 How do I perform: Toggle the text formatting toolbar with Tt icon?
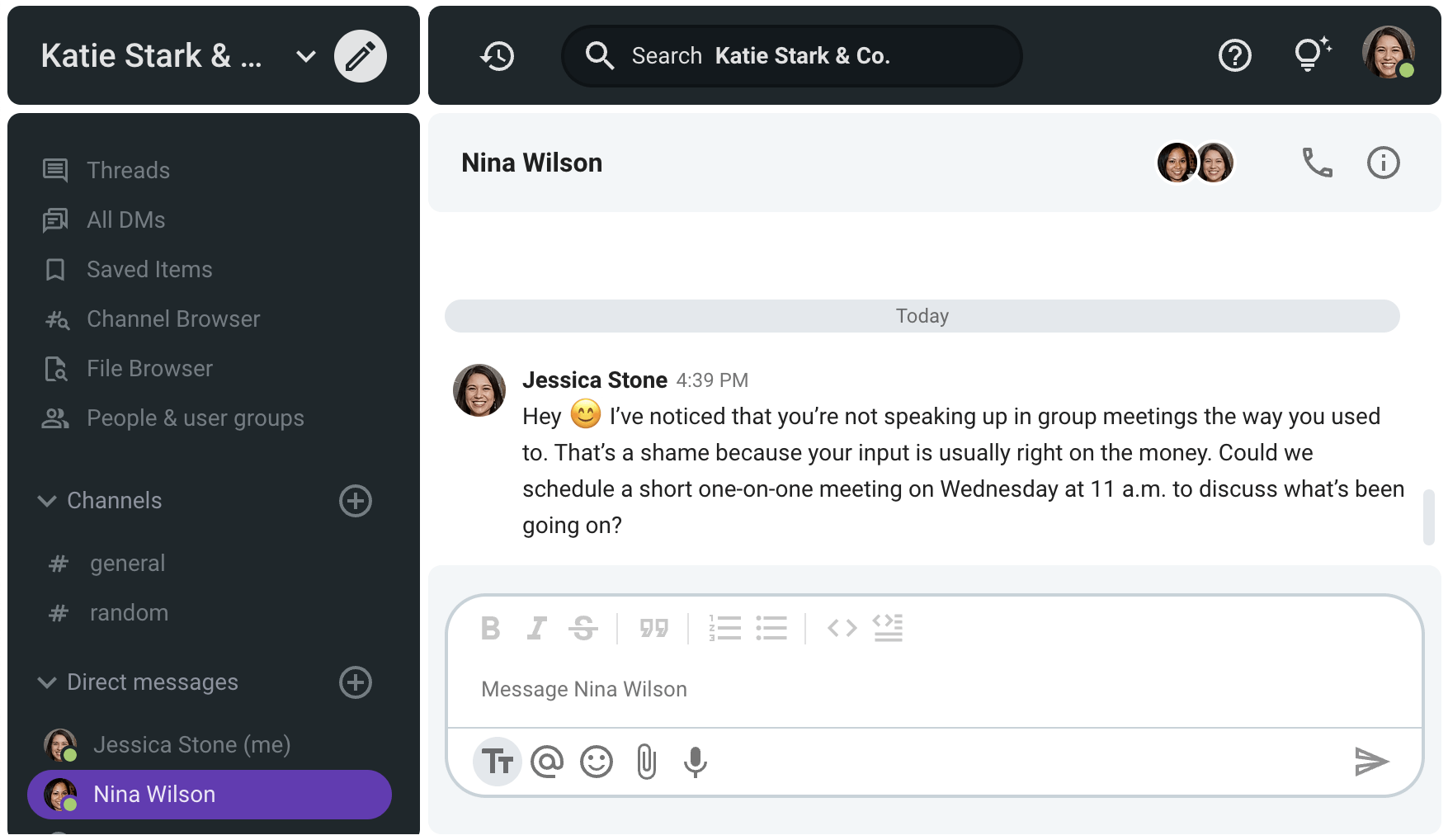pos(497,762)
